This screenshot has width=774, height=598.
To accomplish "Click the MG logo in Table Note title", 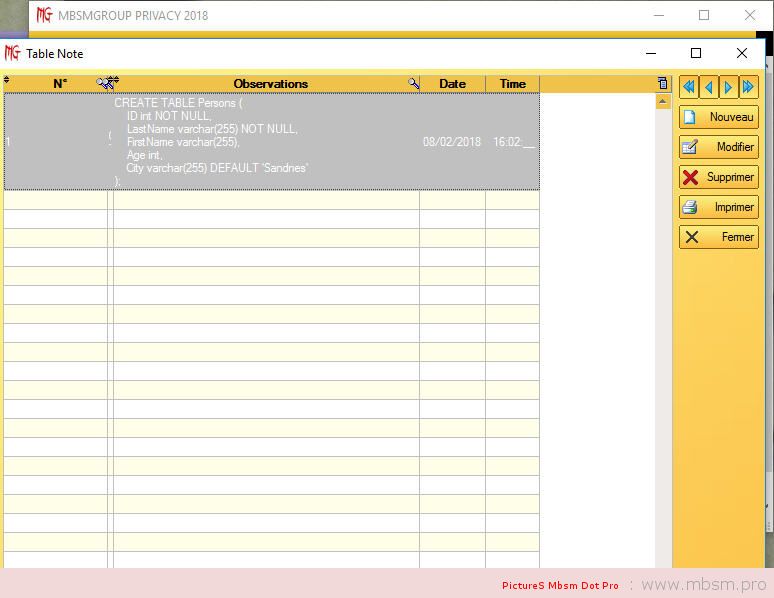I will click(x=12, y=53).
